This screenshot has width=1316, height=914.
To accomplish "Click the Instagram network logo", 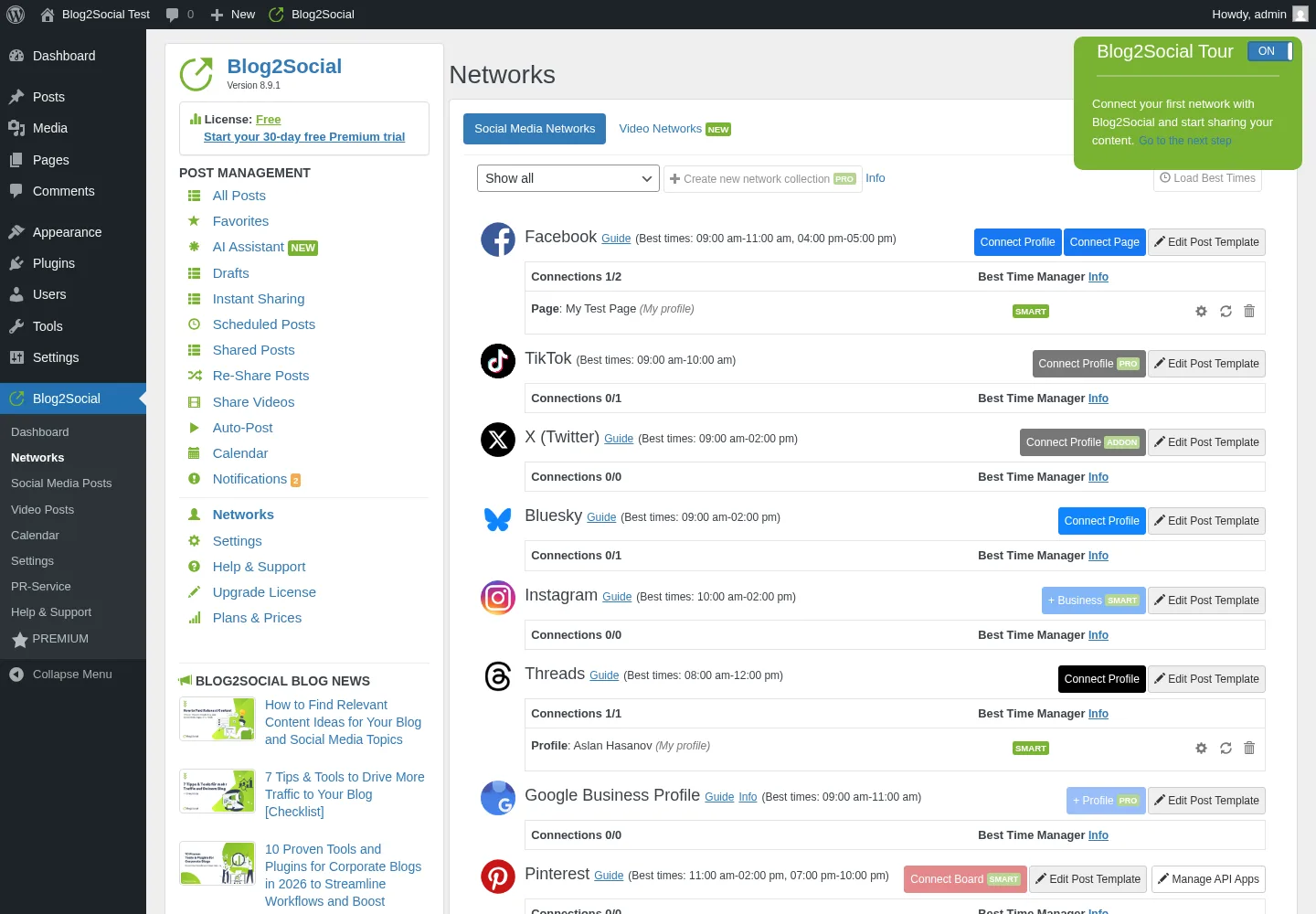I will (x=498, y=598).
